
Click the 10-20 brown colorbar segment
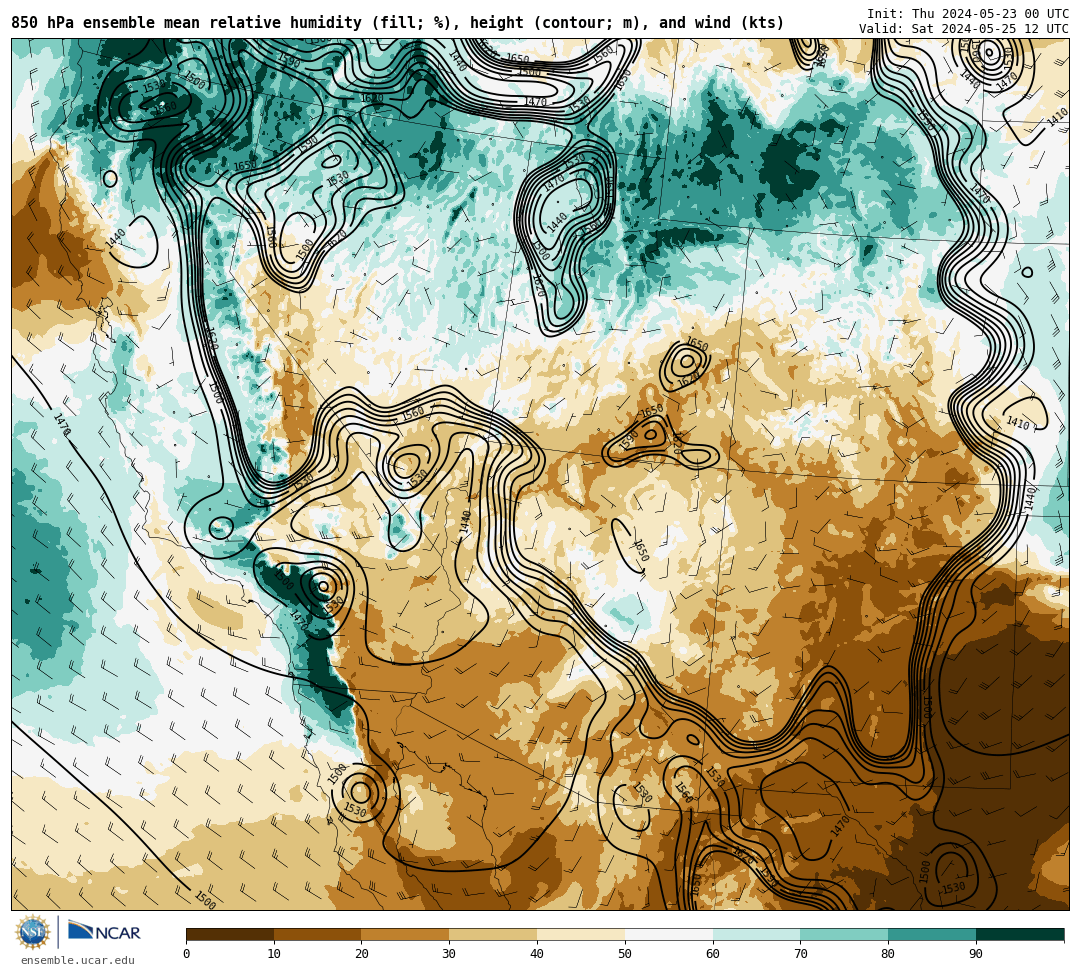318,934
